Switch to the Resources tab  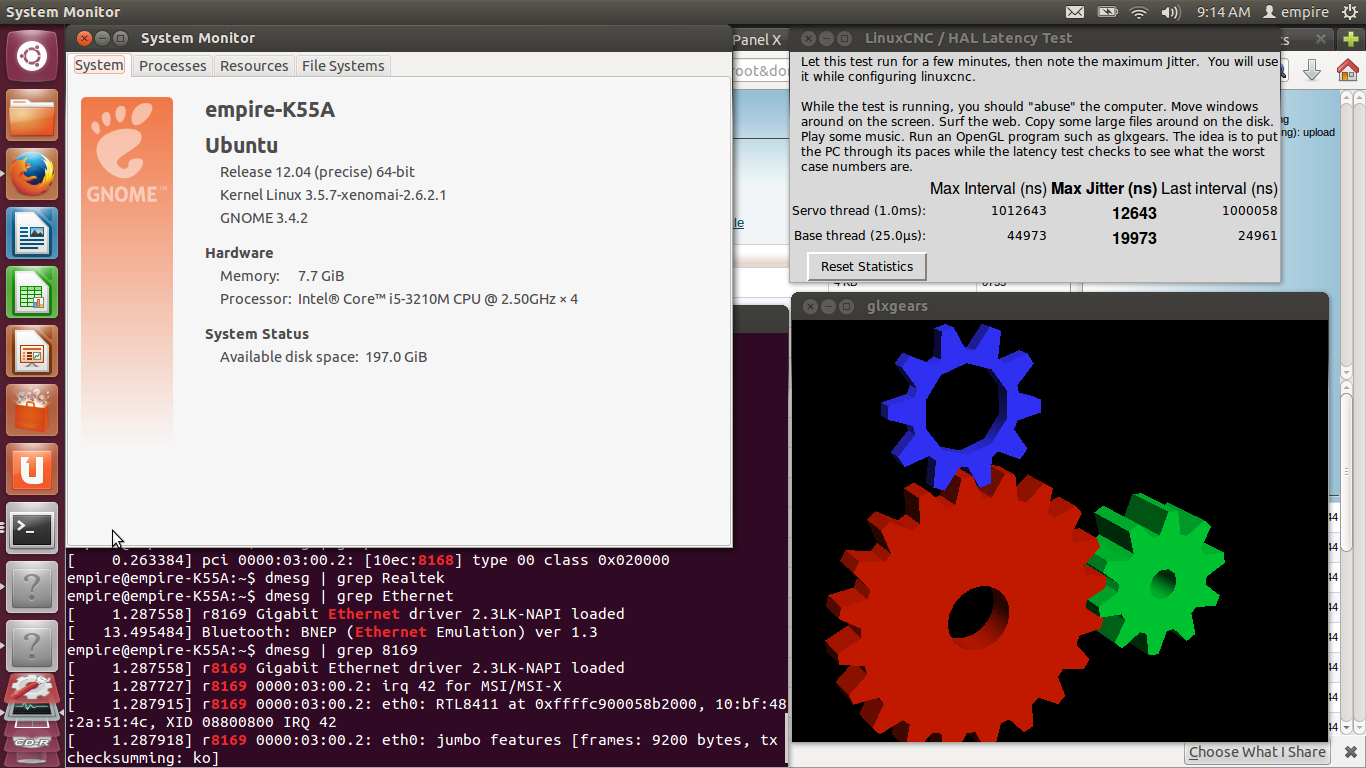[x=254, y=65]
